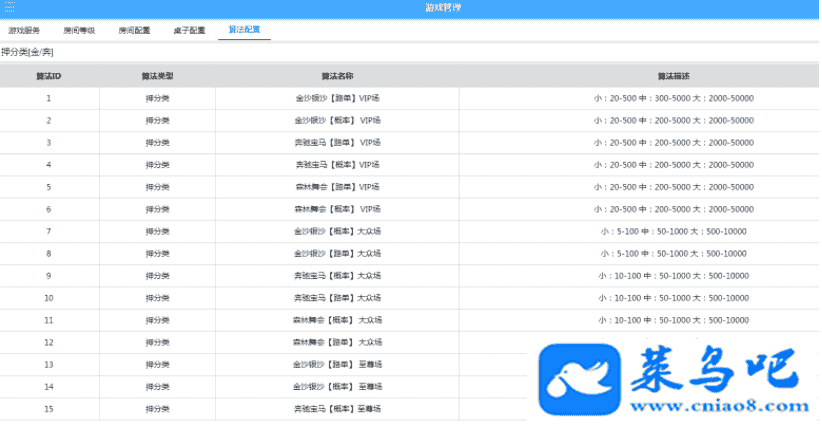Switch to the 游戏服务 tab
Viewport: 822px width, 427px height.
[x=24, y=30]
